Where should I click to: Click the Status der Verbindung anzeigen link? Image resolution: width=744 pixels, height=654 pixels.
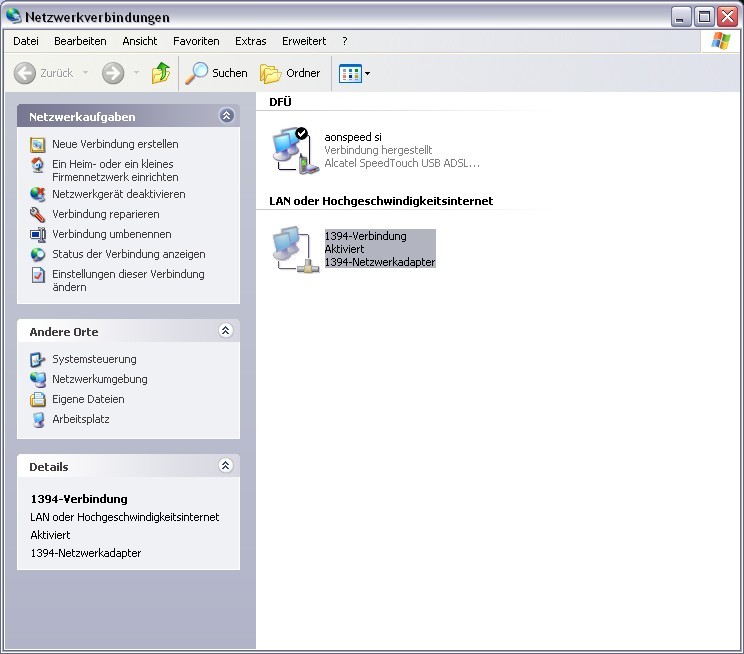point(129,254)
